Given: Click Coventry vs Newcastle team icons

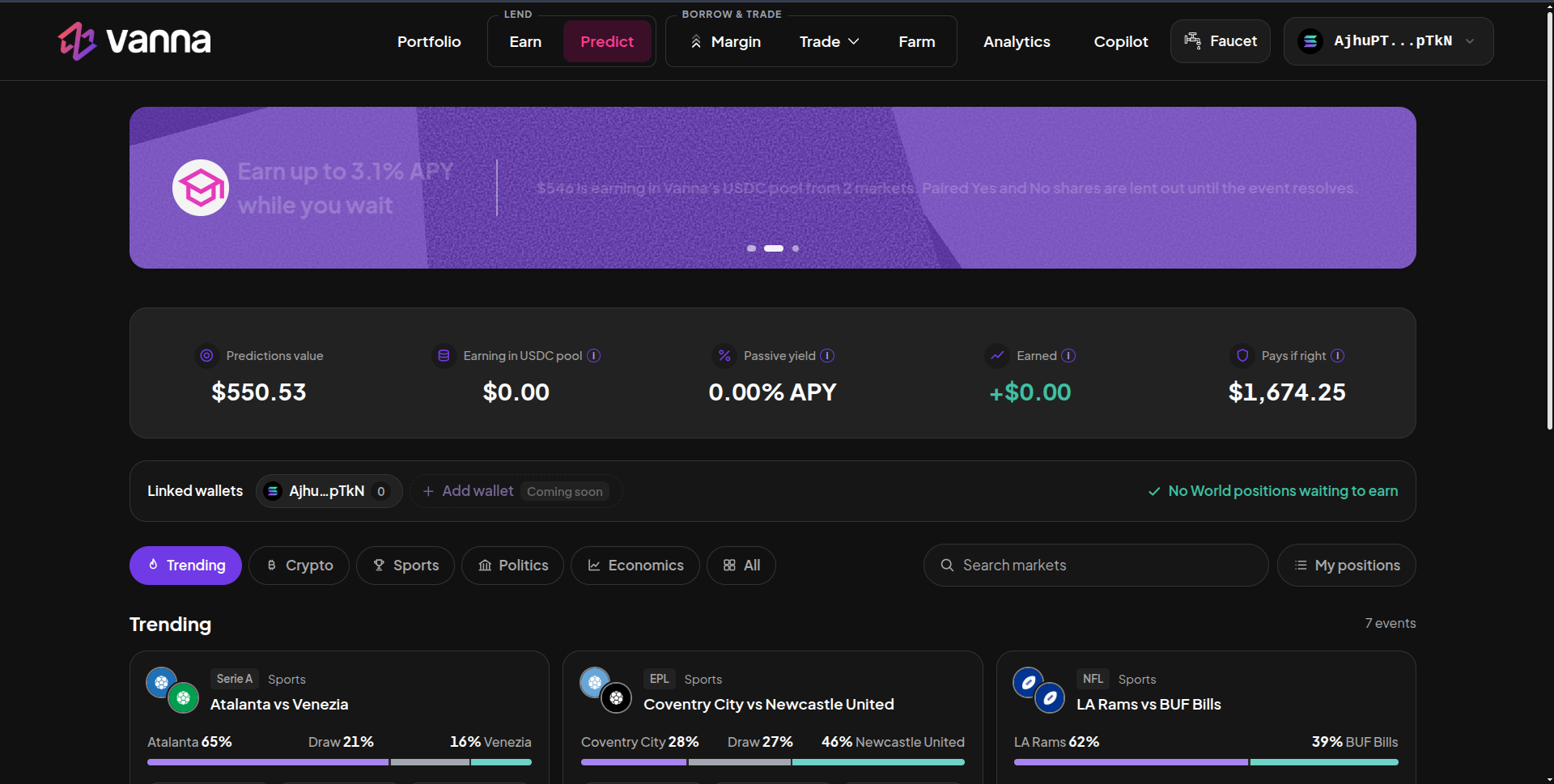Looking at the screenshot, I should click(605, 690).
